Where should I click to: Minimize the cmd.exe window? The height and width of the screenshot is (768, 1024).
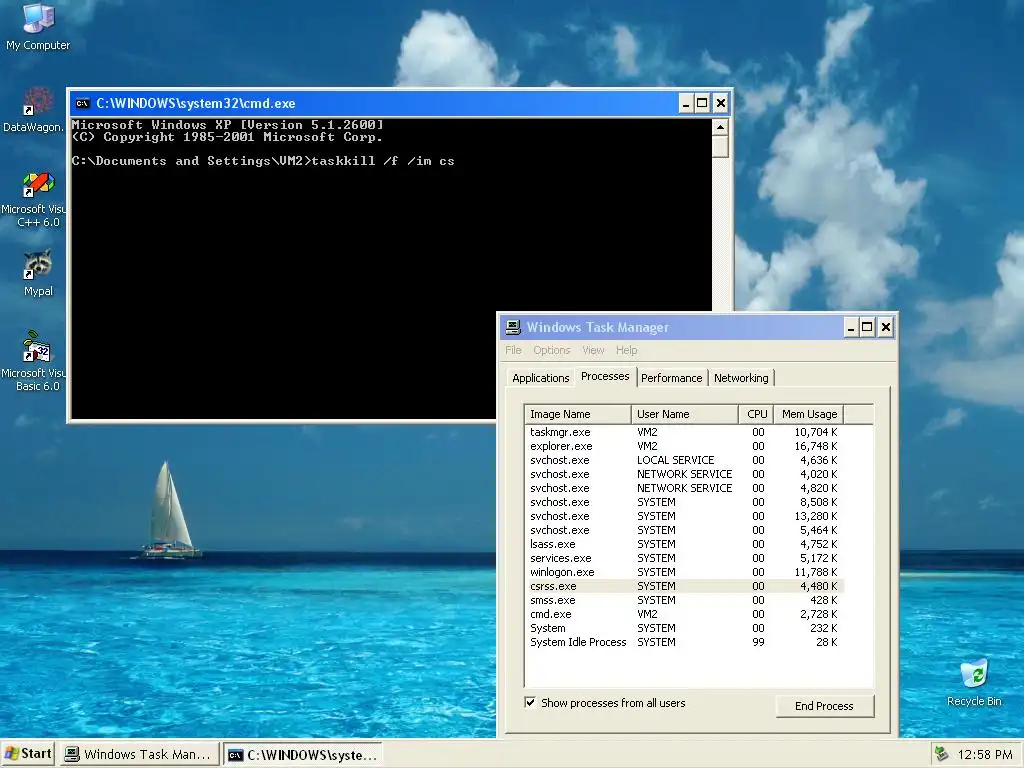686,103
